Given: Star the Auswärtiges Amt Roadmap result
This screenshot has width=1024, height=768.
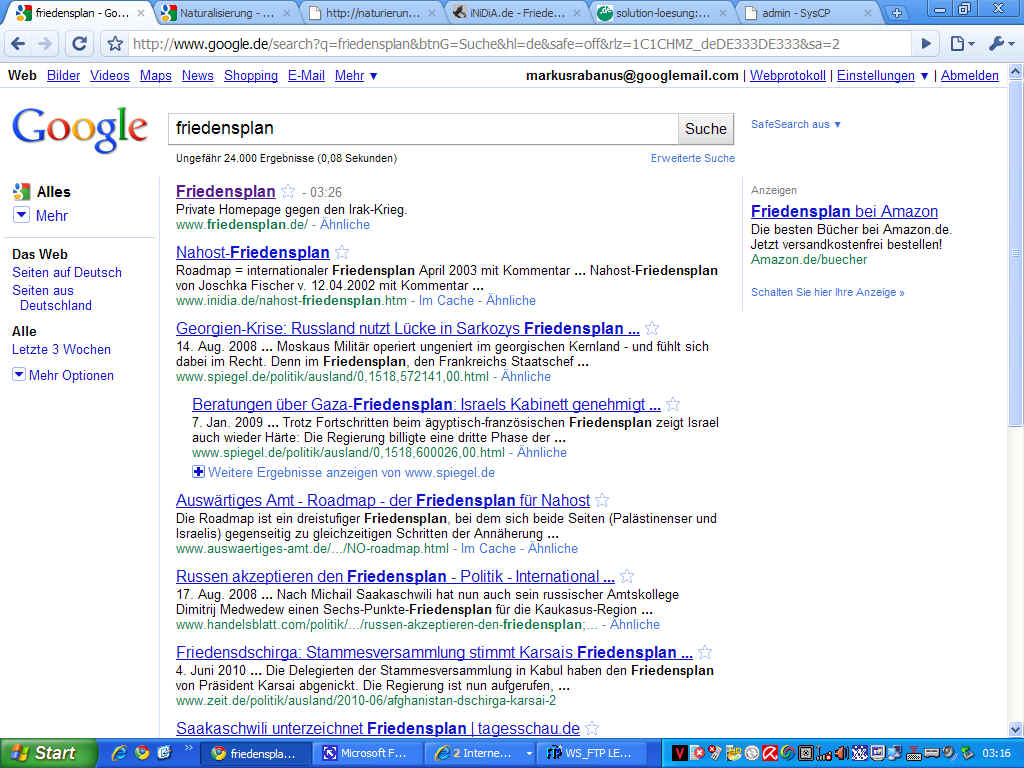Looking at the screenshot, I should (602, 500).
